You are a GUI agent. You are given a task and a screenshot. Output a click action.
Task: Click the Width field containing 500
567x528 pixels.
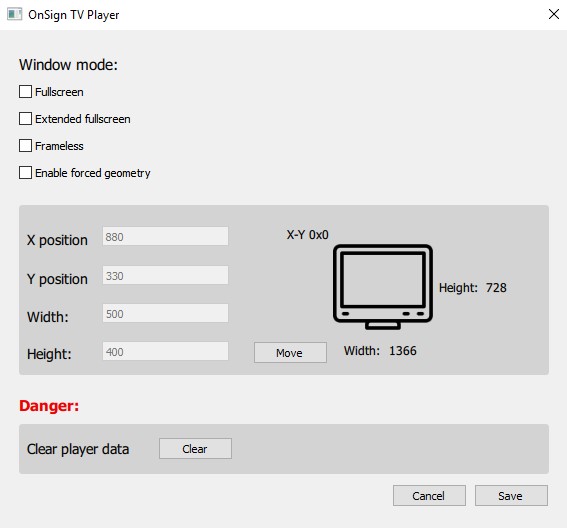click(x=165, y=314)
